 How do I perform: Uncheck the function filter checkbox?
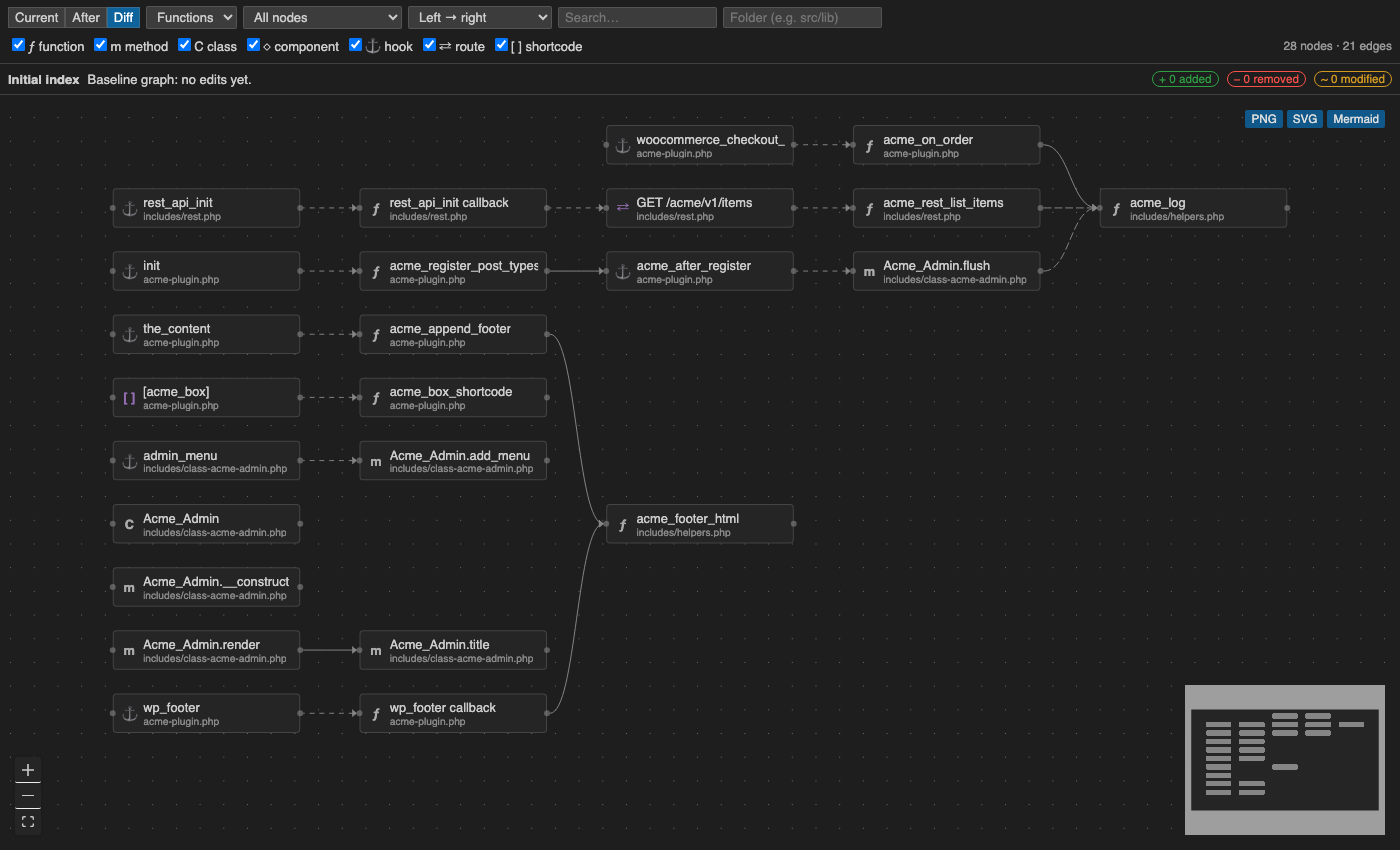(18, 45)
